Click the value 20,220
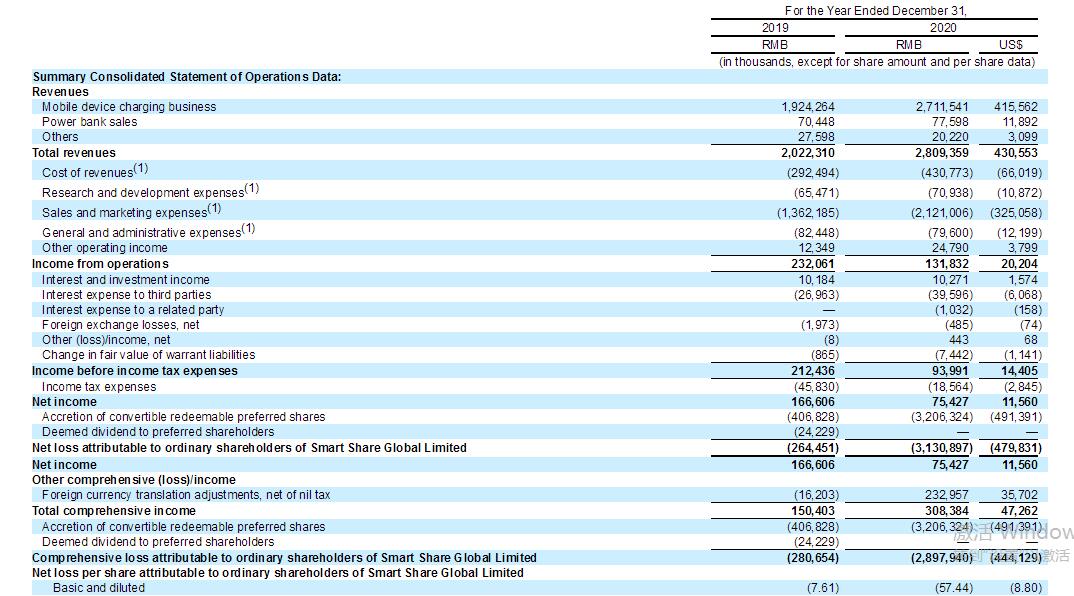Screen dimensions: 1074x596 click(x=950, y=137)
